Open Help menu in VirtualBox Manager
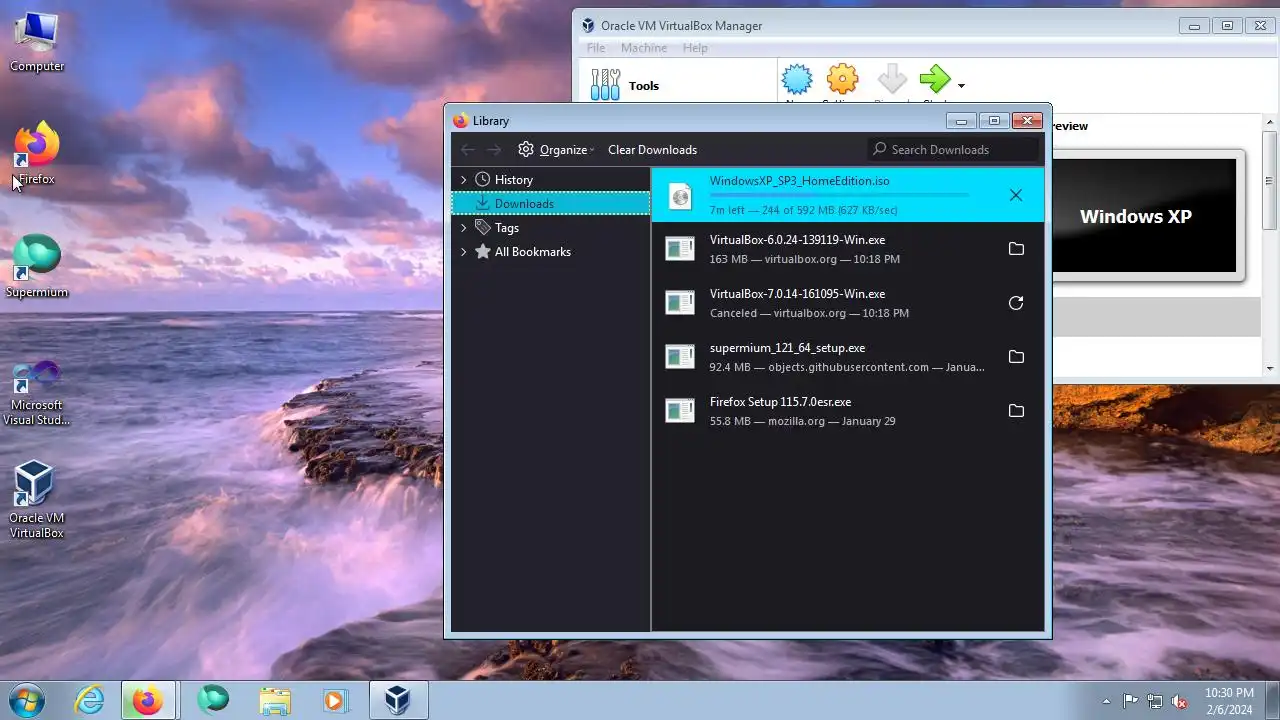The height and width of the screenshot is (720, 1280). pos(695,48)
